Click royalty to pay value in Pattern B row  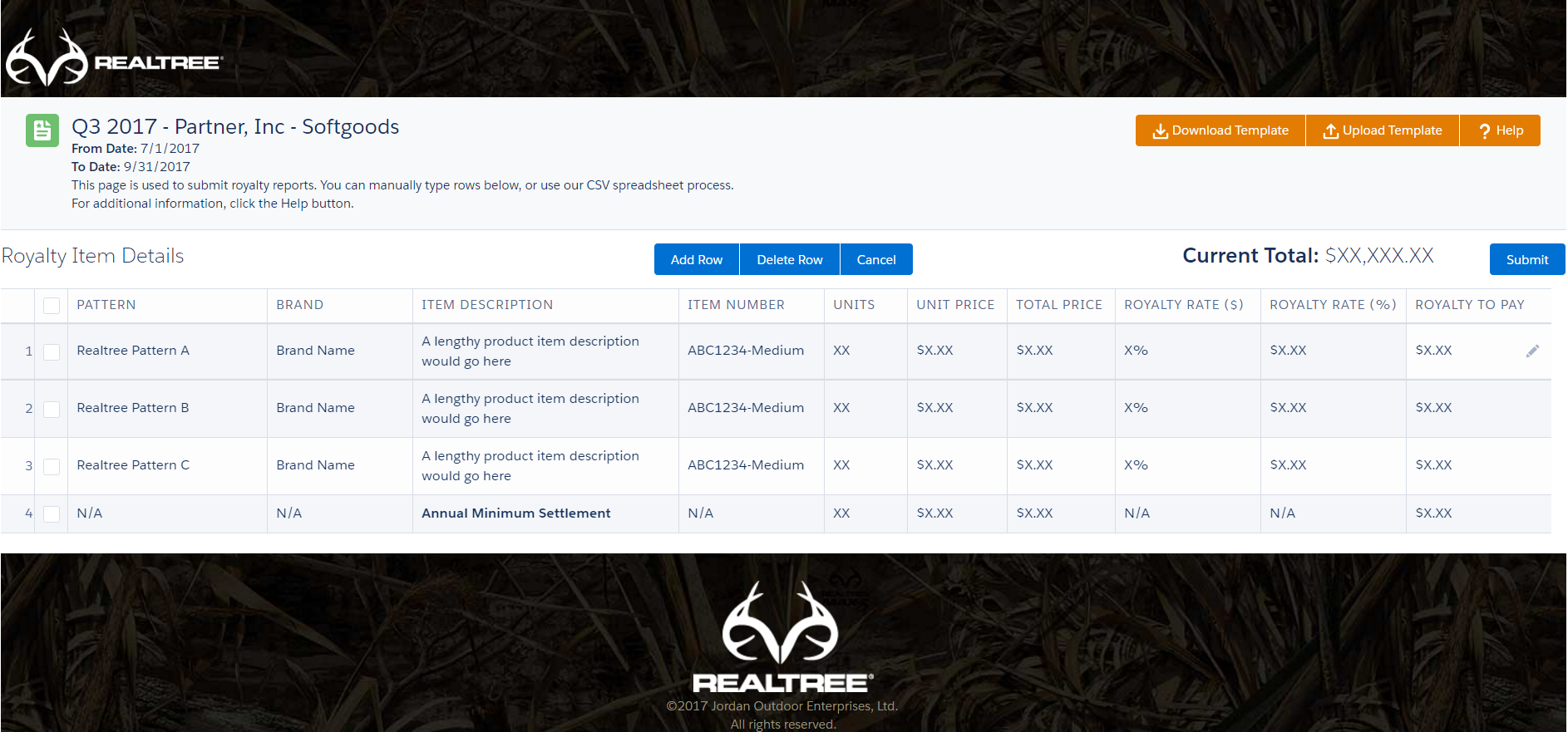coord(1433,408)
